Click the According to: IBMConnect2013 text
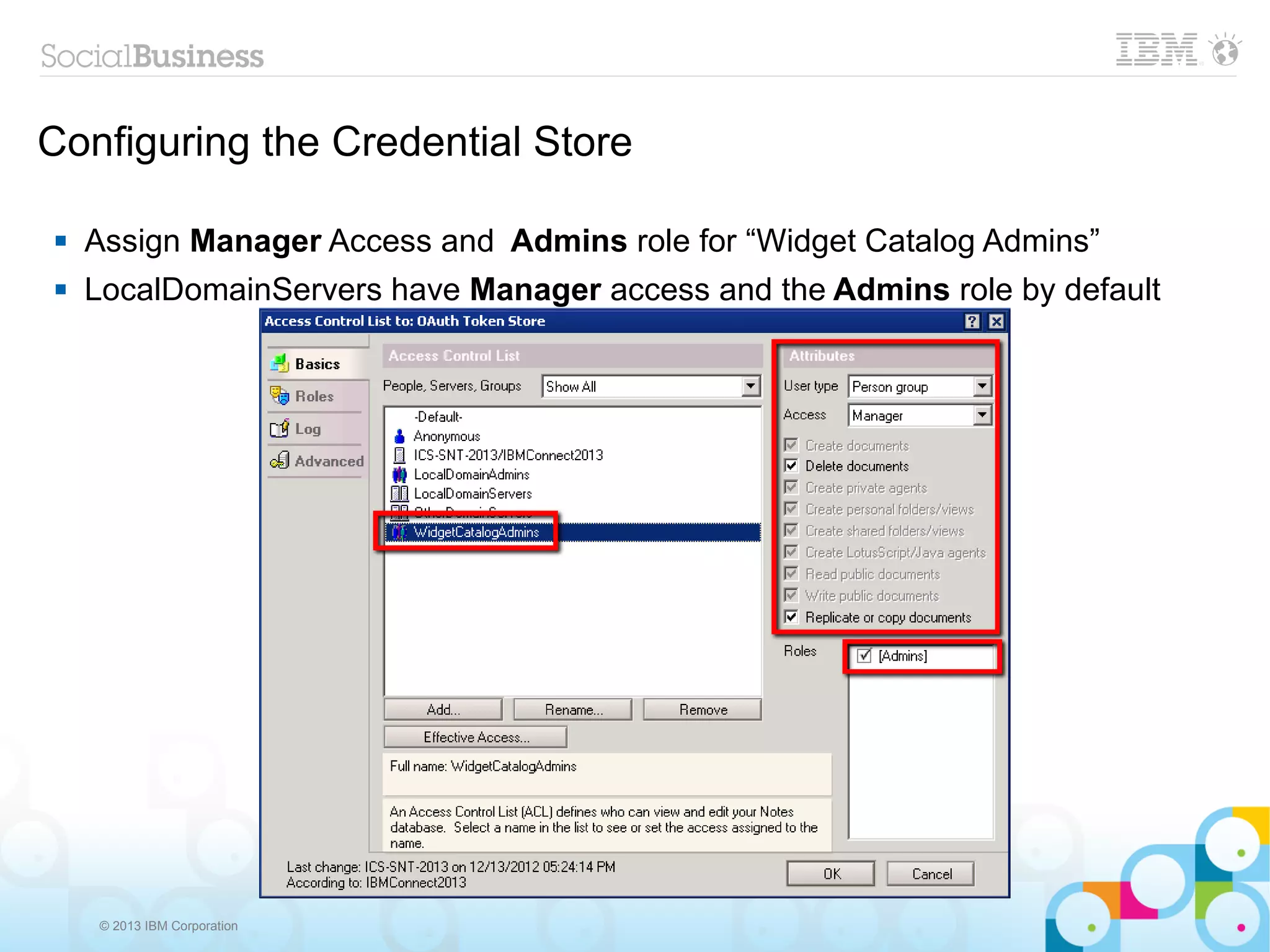 [x=376, y=883]
